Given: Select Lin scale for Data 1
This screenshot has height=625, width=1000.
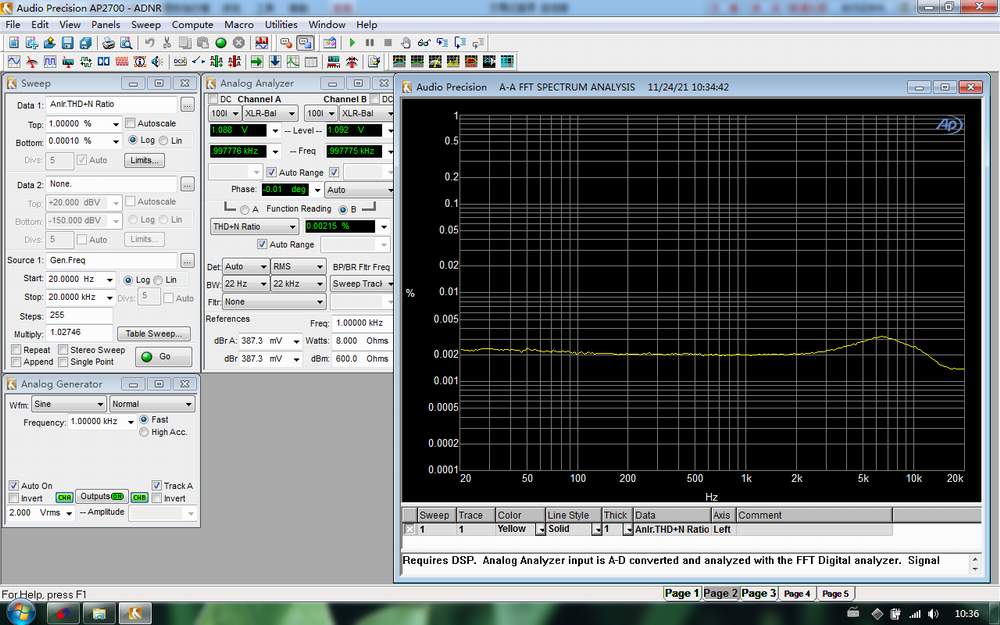Looking at the screenshot, I should [x=163, y=140].
